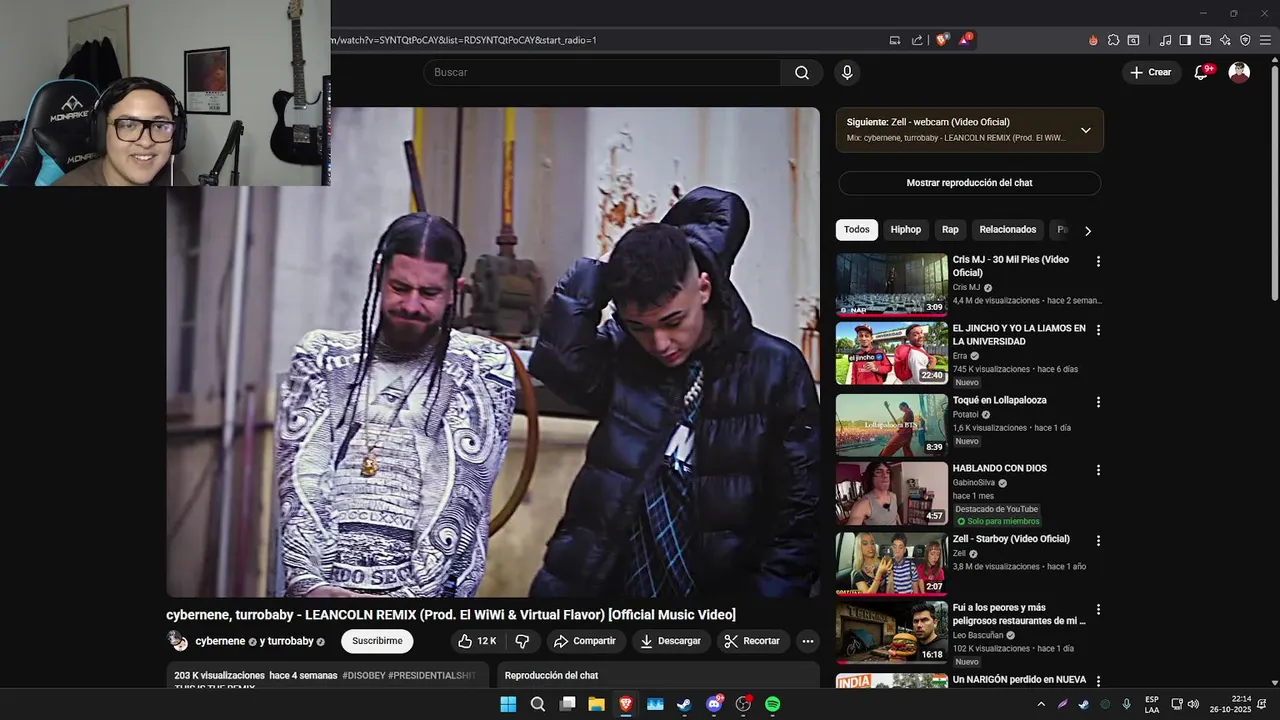
Task: Open the cybernene channel name link
Action: (x=220, y=641)
